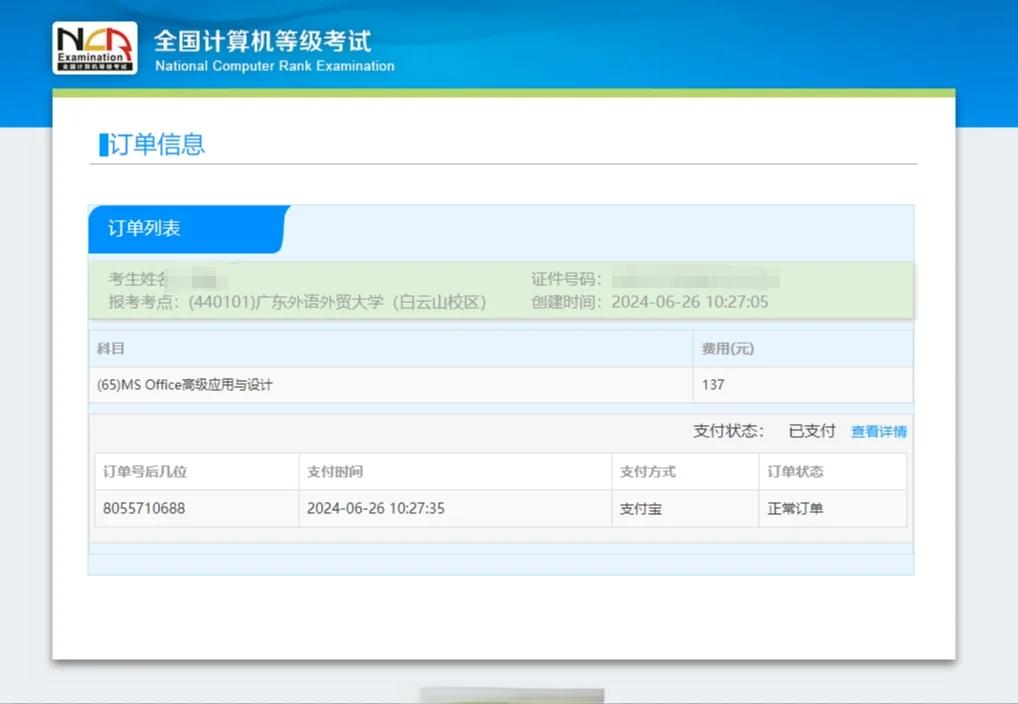Image resolution: width=1018 pixels, height=704 pixels.
Task: Click the 订单号后几位 column header
Action: [x=144, y=472]
